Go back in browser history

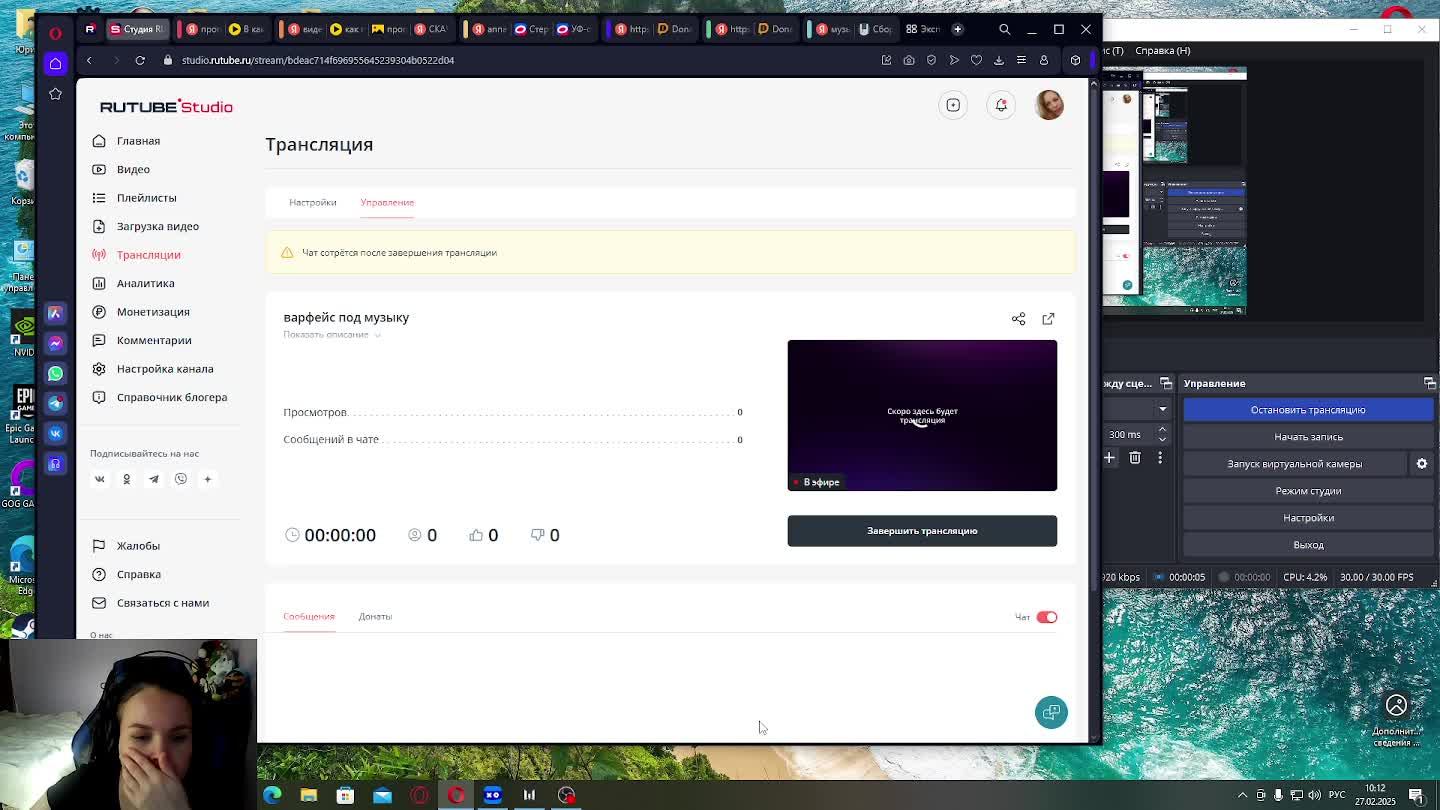(88, 60)
